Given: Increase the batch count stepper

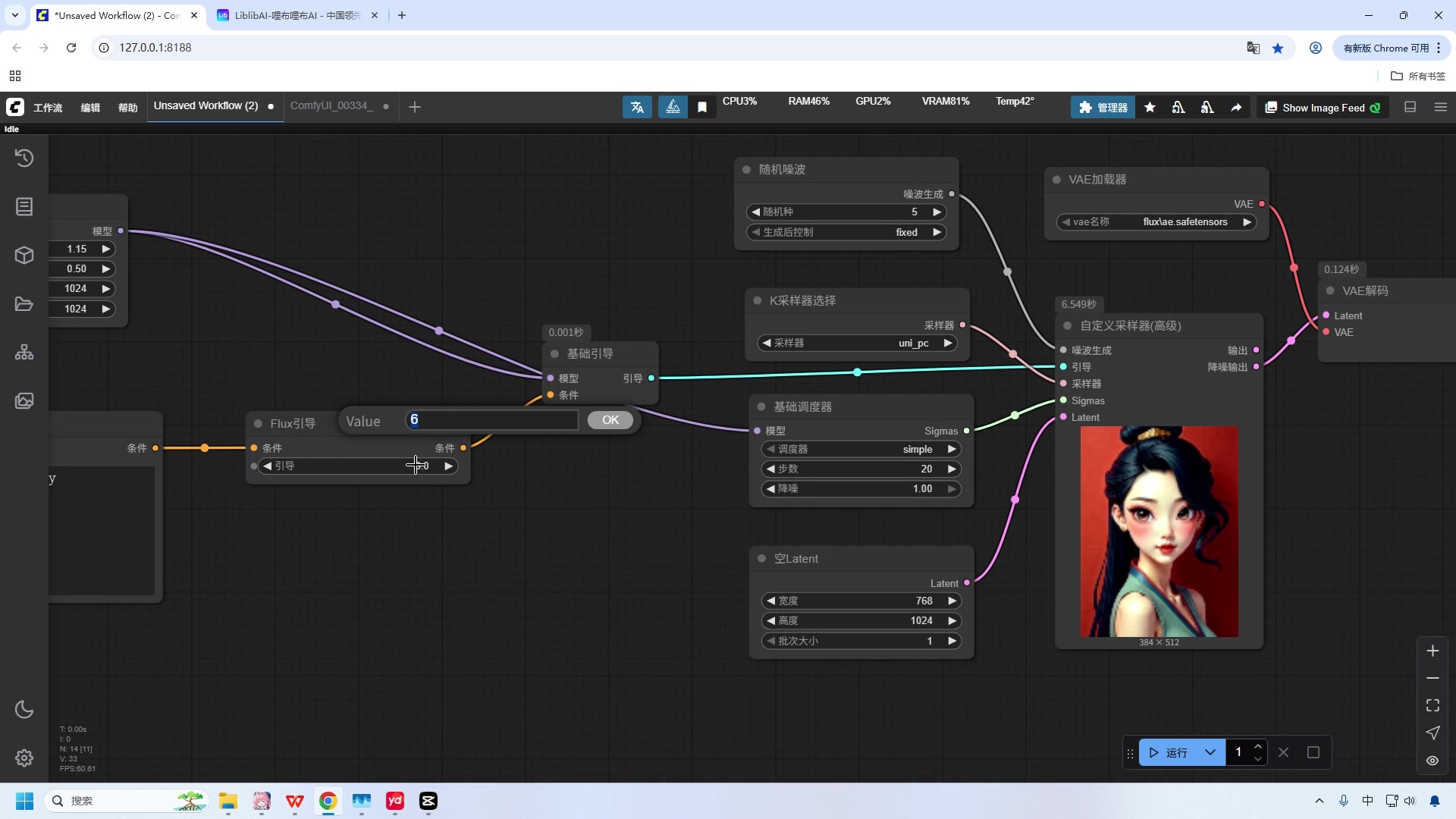Looking at the screenshot, I should click(1258, 746).
